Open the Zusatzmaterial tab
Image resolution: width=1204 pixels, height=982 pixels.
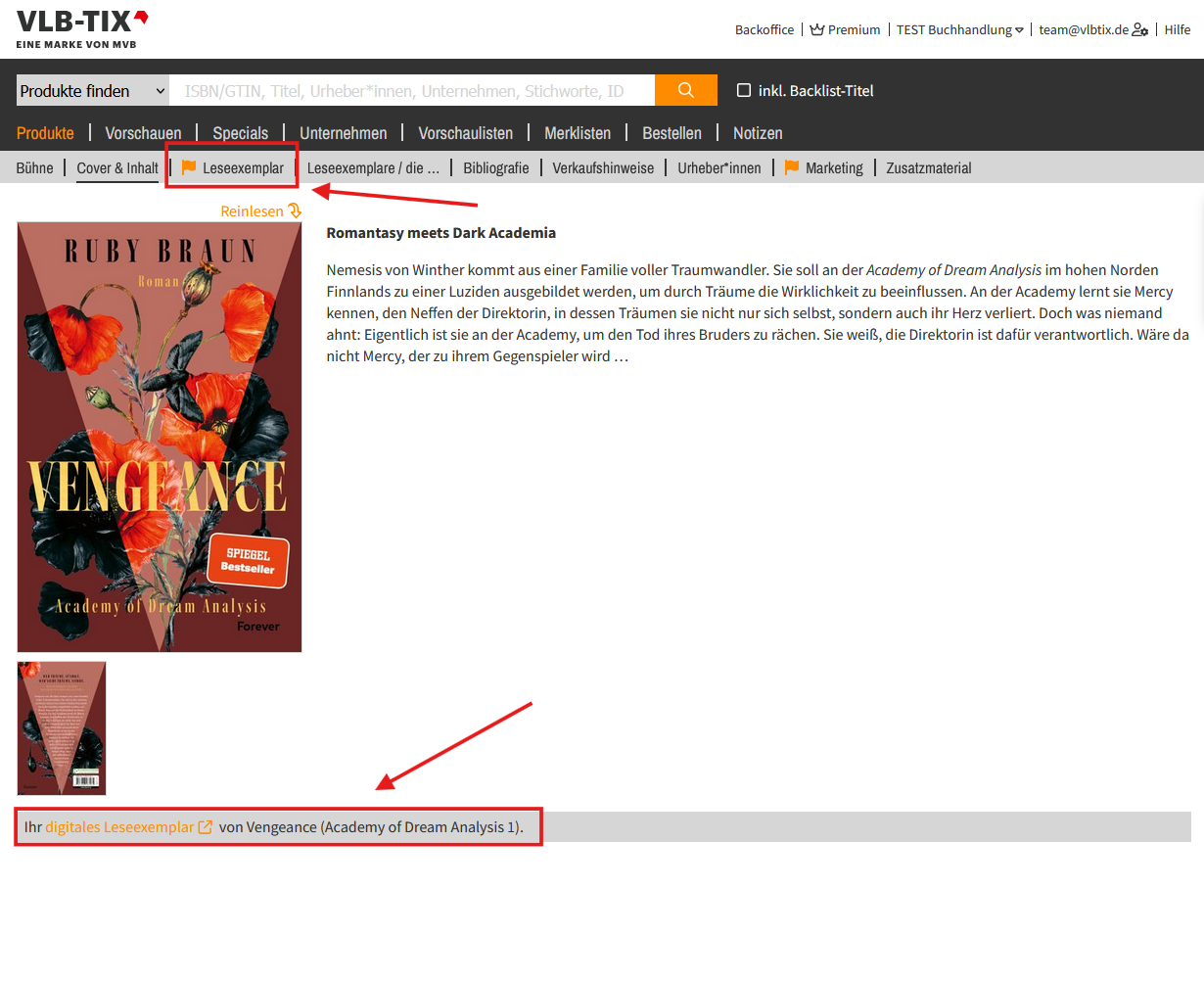929,168
